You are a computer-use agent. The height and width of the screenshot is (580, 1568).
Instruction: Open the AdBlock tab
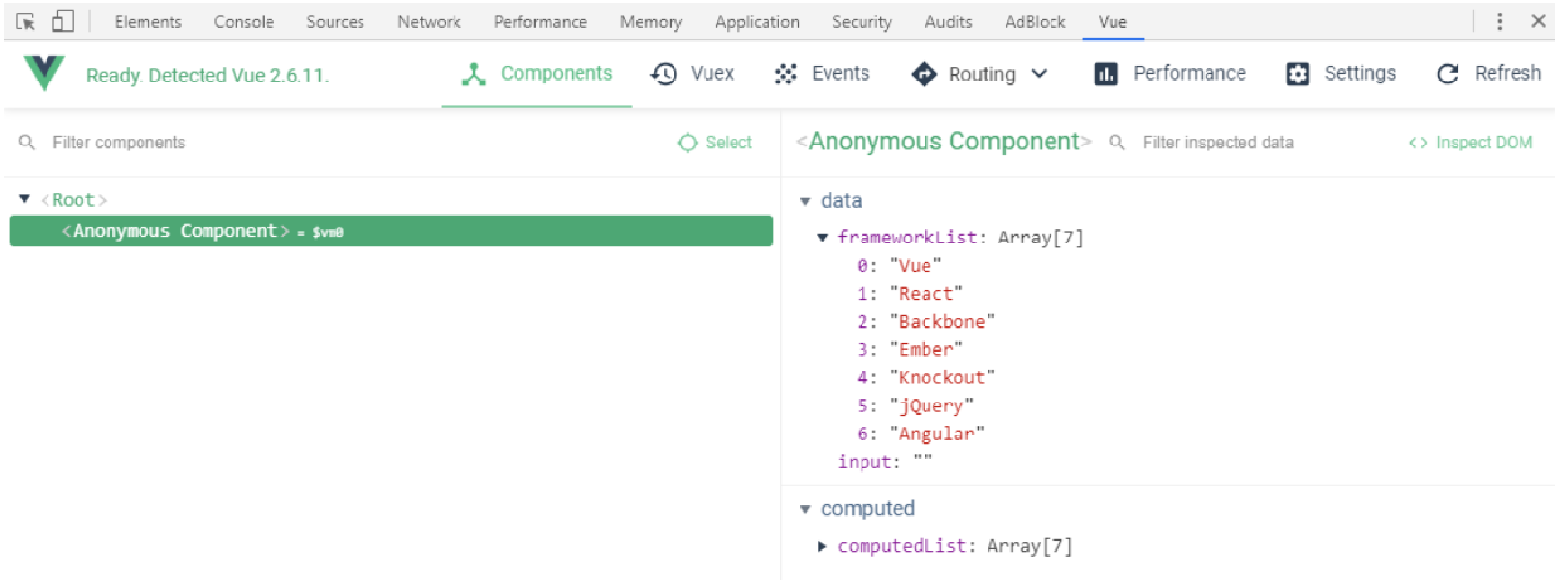click(x=1035, y=21)
